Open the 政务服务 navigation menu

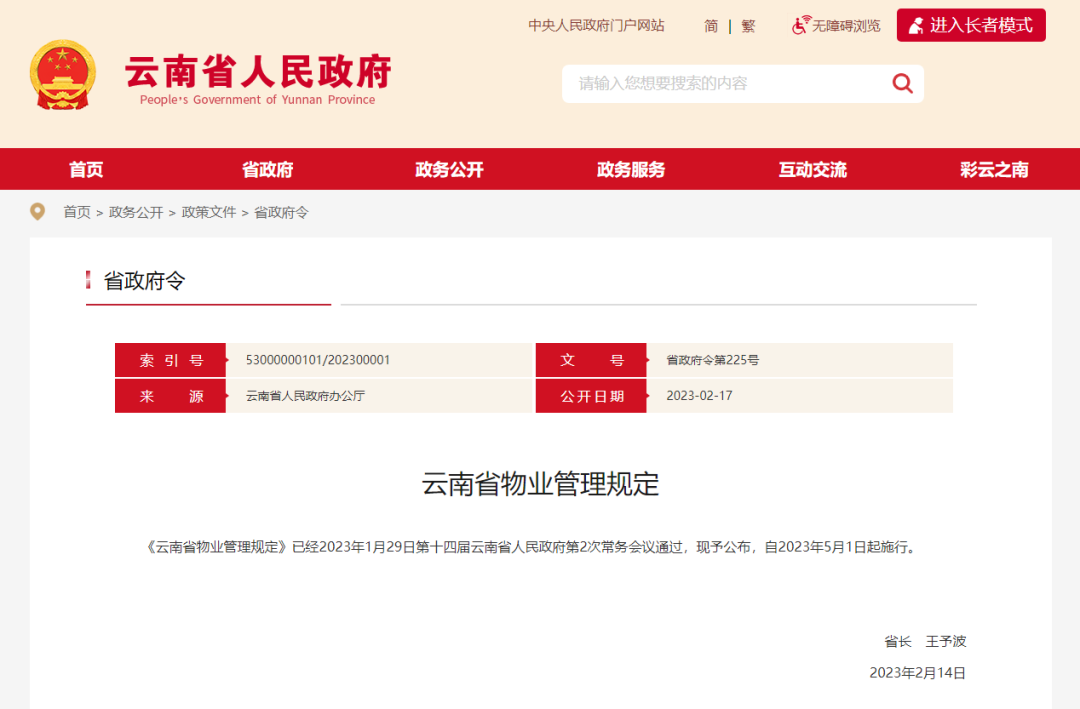coord(631,170)
